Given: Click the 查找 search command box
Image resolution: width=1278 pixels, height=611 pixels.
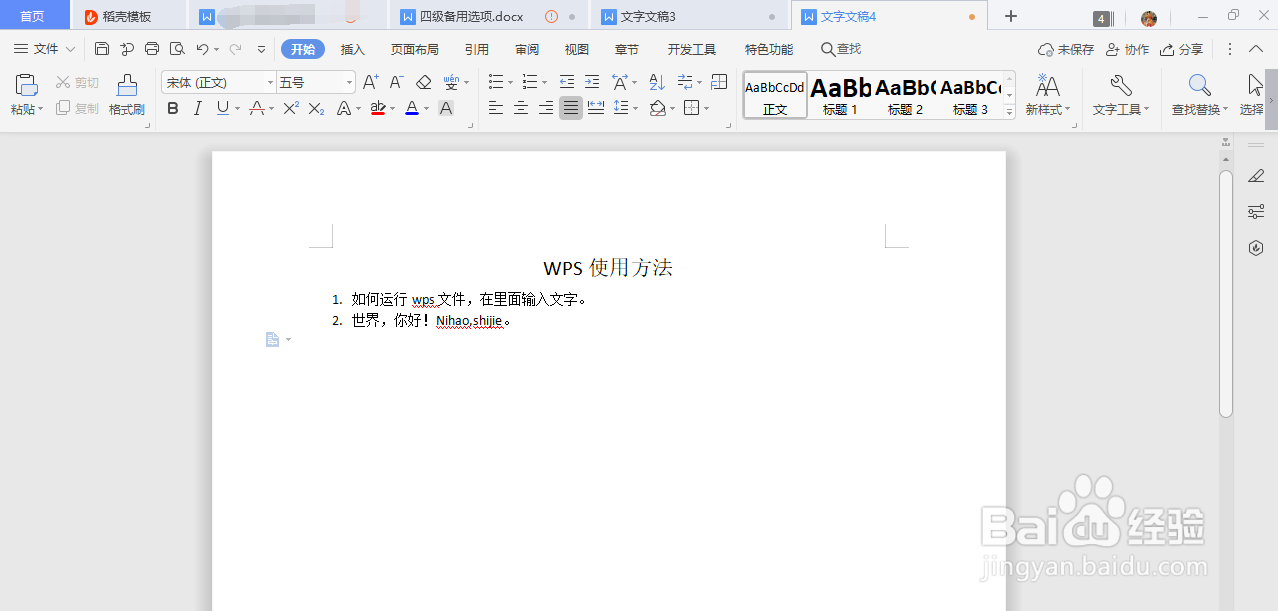Looking at the screenshot, I should [x=841, y=49].
